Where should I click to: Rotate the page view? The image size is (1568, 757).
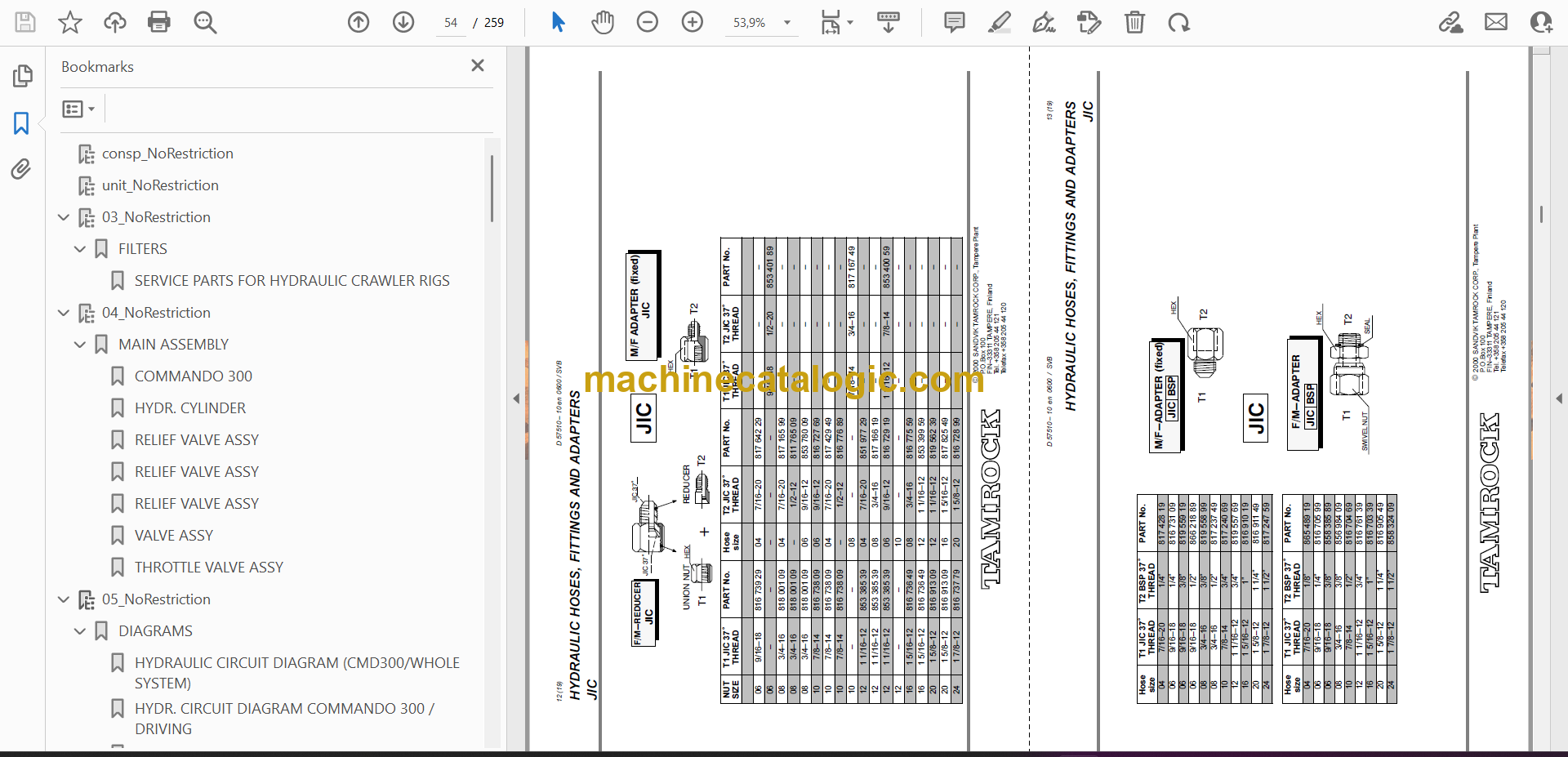pyautogui.click(x=1178, y=22)
